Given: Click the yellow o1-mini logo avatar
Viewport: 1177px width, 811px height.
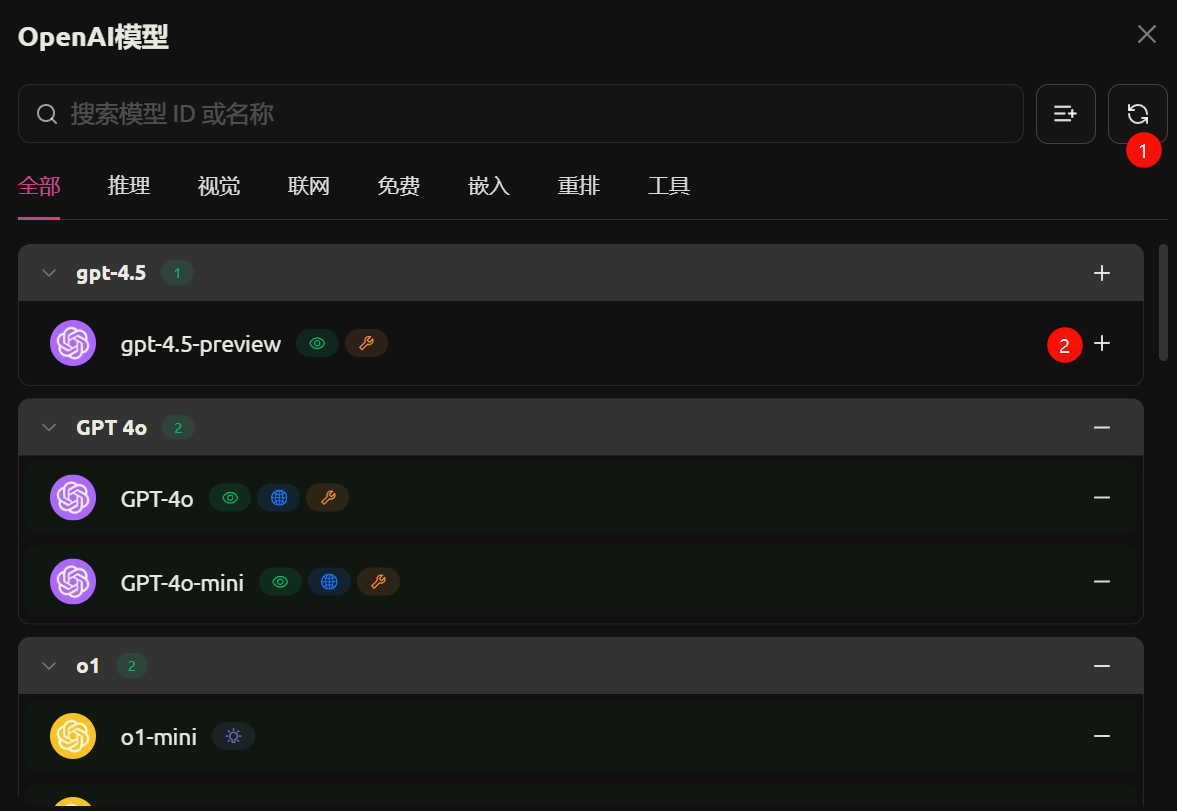Looking at the screenshot, I should pos(73,736).
